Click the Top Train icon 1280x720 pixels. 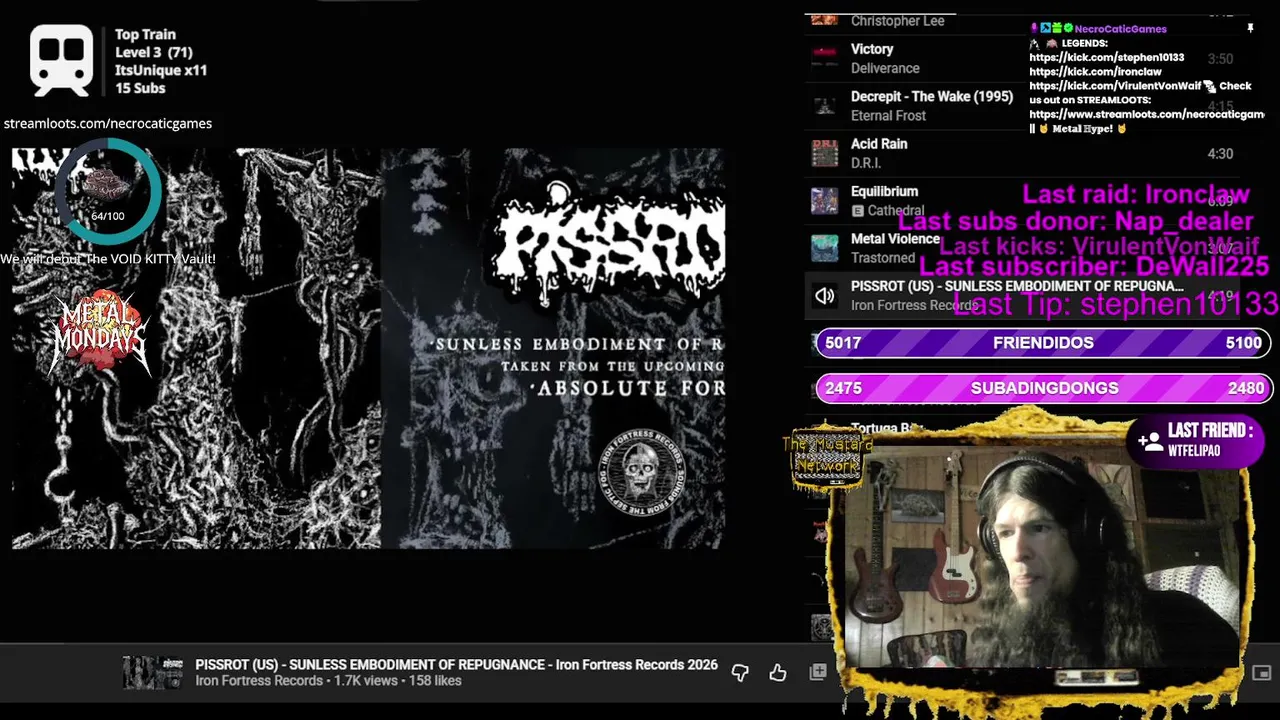pos(62,60)
